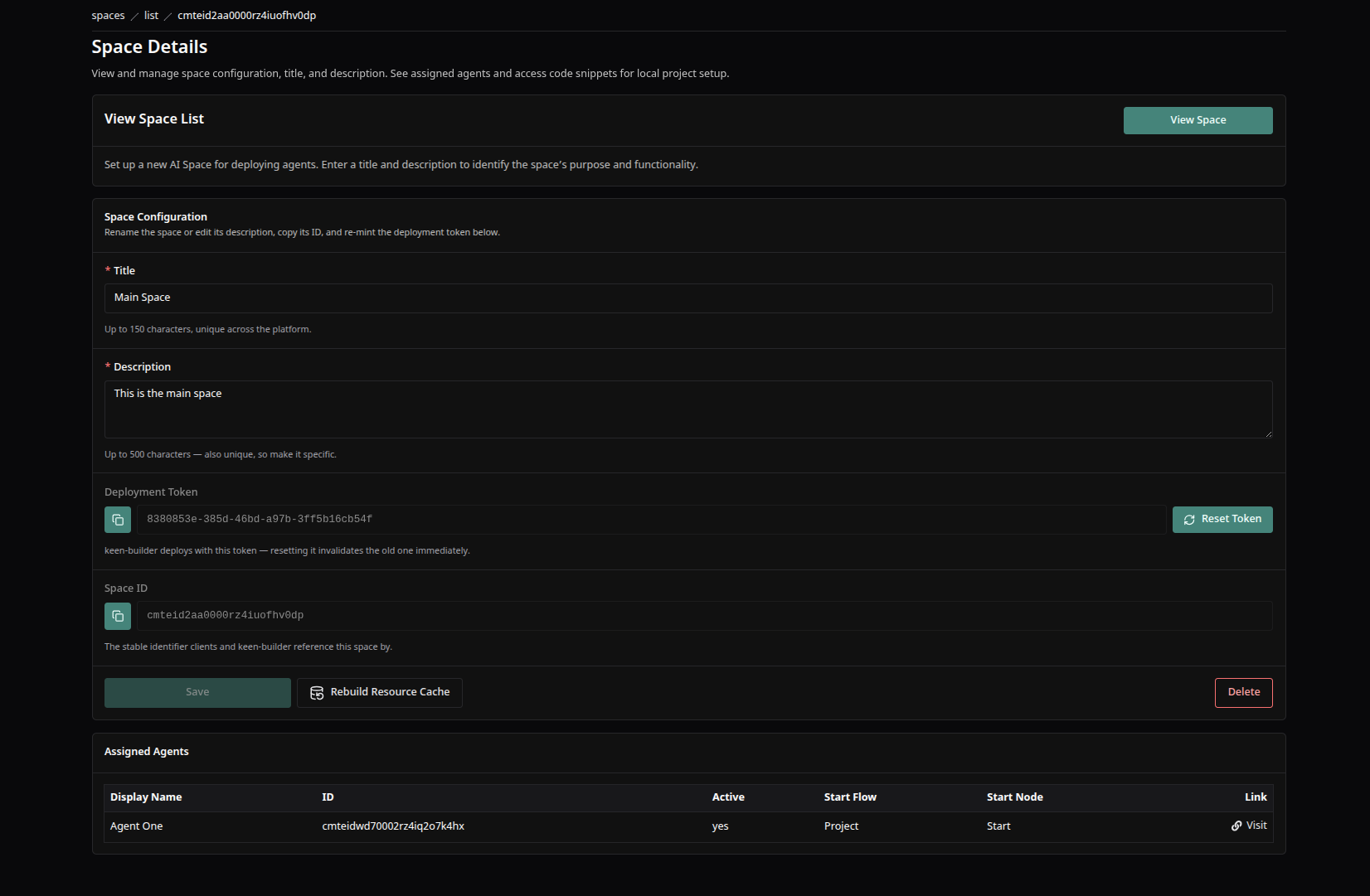Select the cmteid2aa0000rz4iuofhv0dp breadcrumb
1370x896 pixels.
pos(246,16)
